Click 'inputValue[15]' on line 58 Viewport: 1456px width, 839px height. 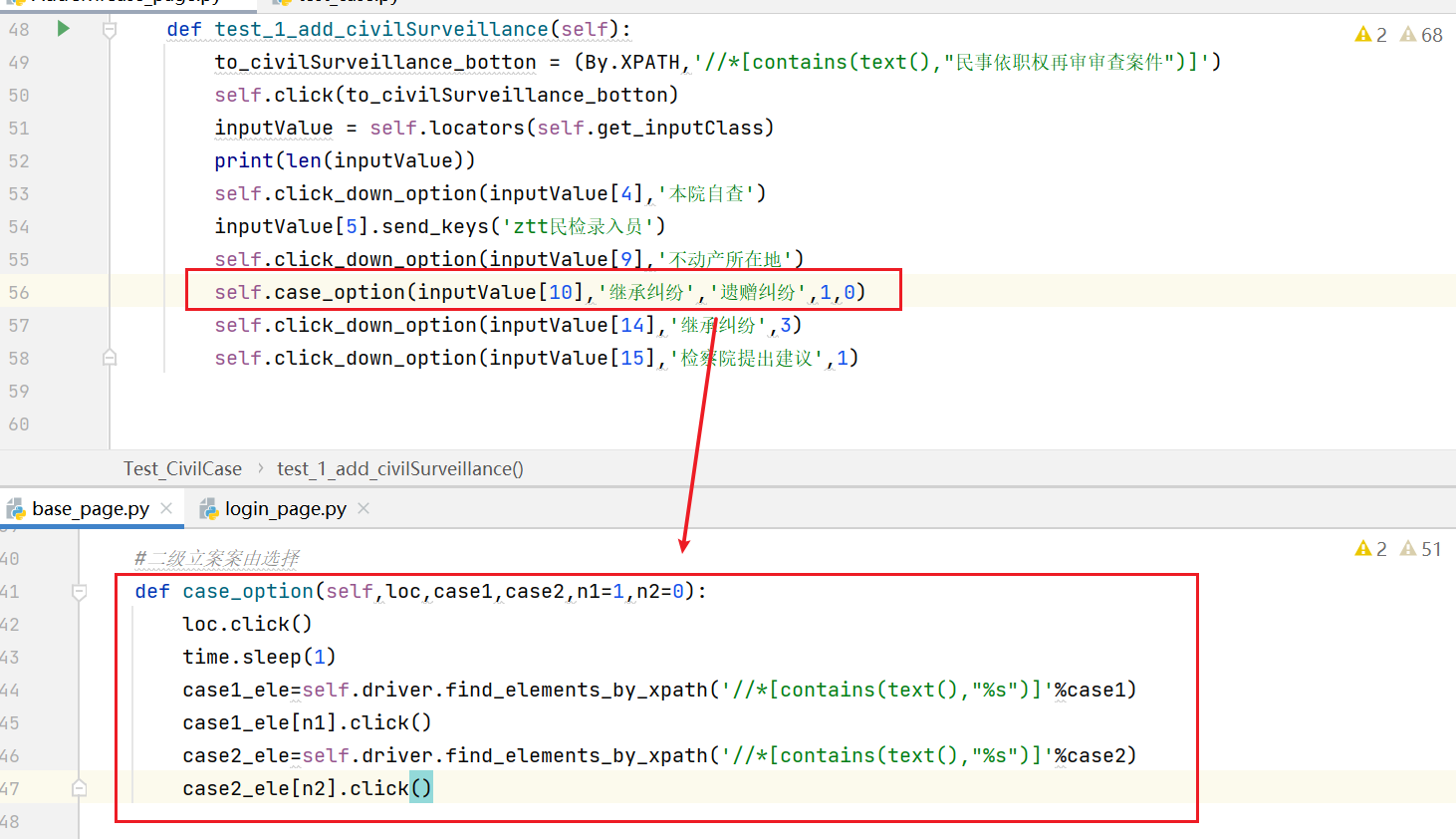[x=573, y=358]
